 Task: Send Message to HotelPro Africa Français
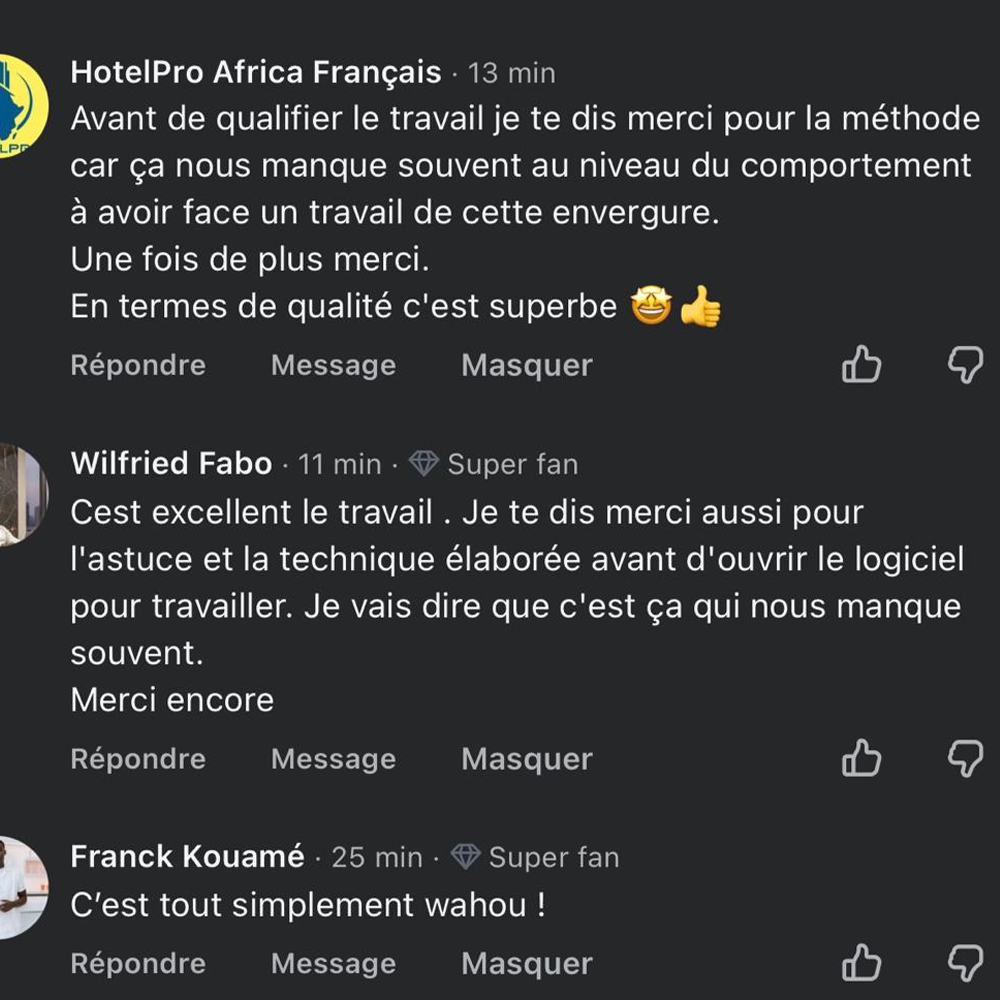tap(333, 366)
